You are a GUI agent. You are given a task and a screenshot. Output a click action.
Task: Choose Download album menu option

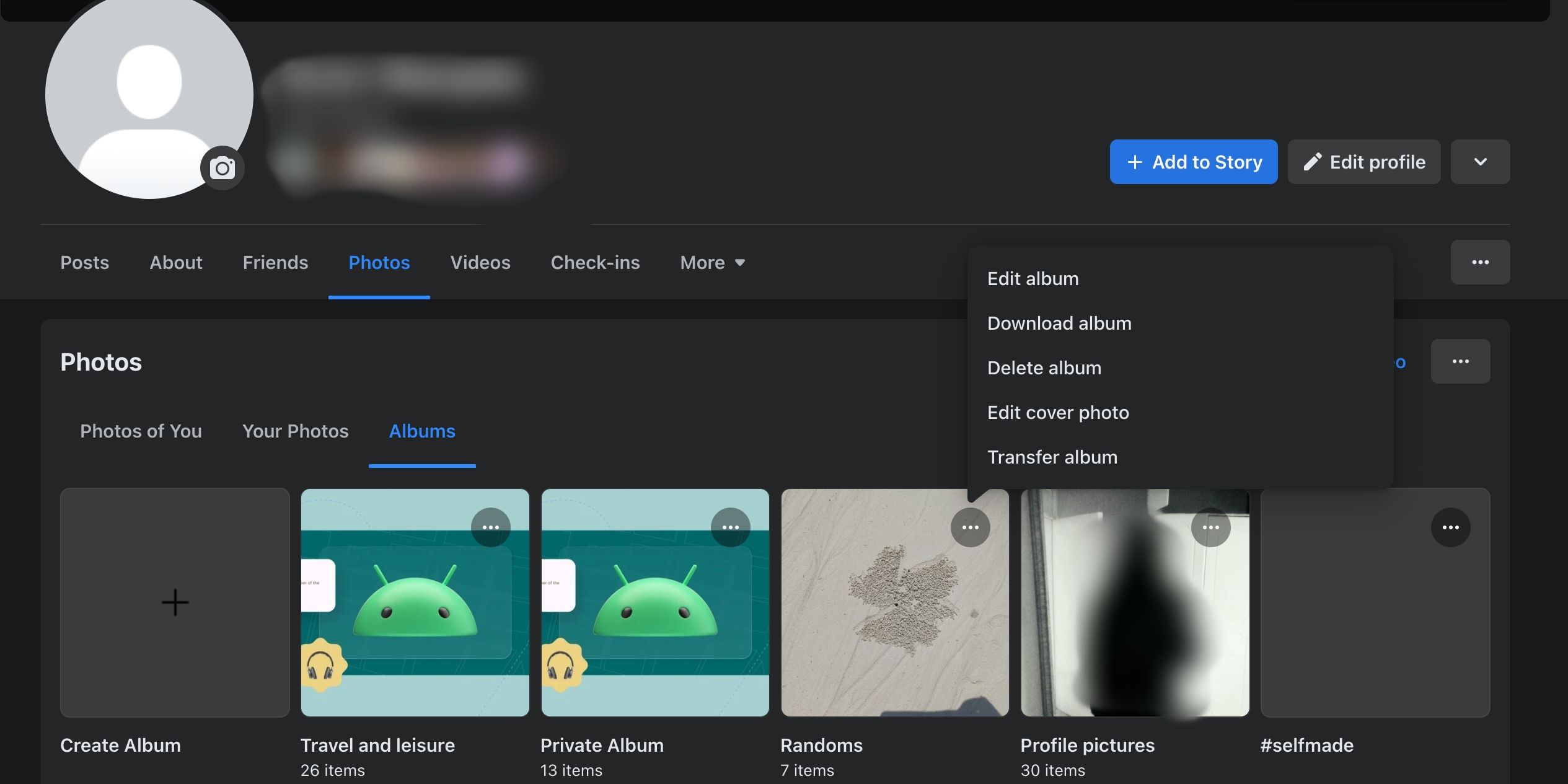[1059, 324]
